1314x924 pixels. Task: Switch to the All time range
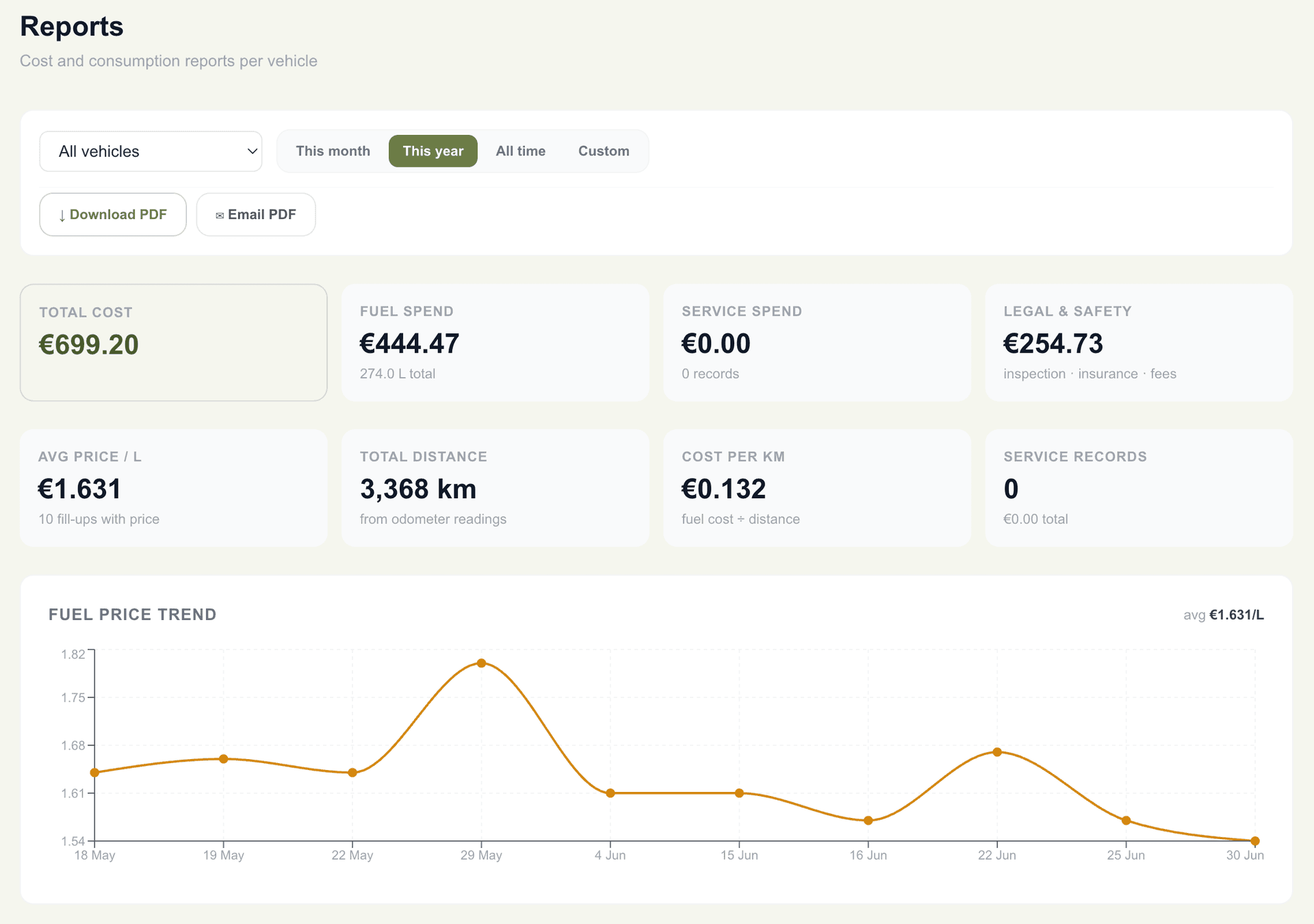pyautogui.click(x=521, y=151)
